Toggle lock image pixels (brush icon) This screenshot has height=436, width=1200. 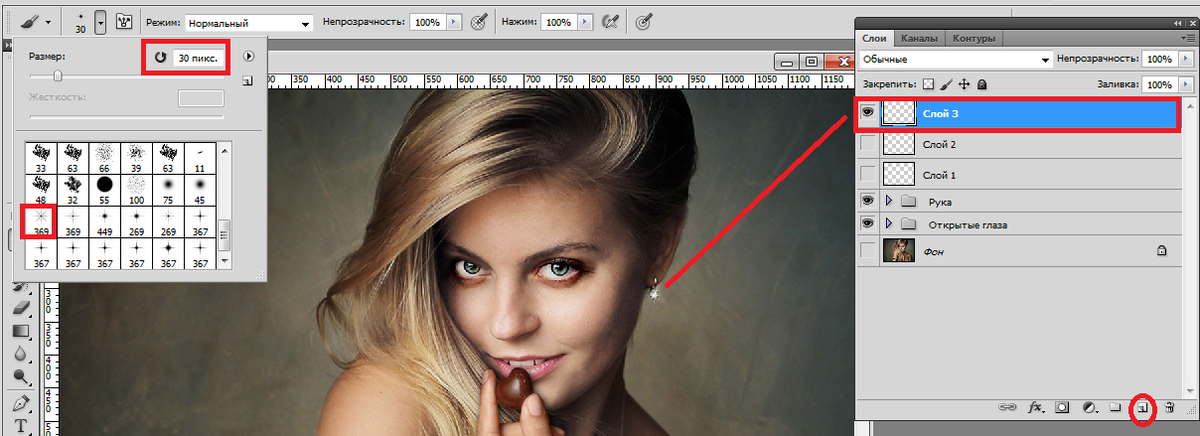pos(945,85)
